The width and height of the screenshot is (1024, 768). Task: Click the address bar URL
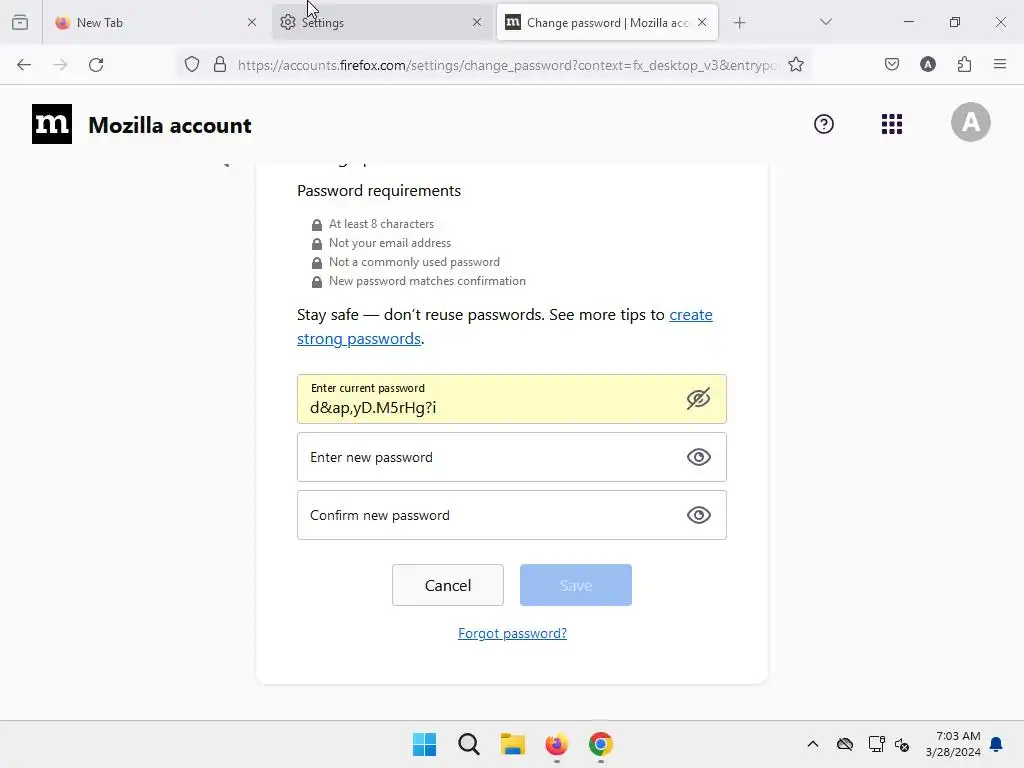(x=507, y=65)
